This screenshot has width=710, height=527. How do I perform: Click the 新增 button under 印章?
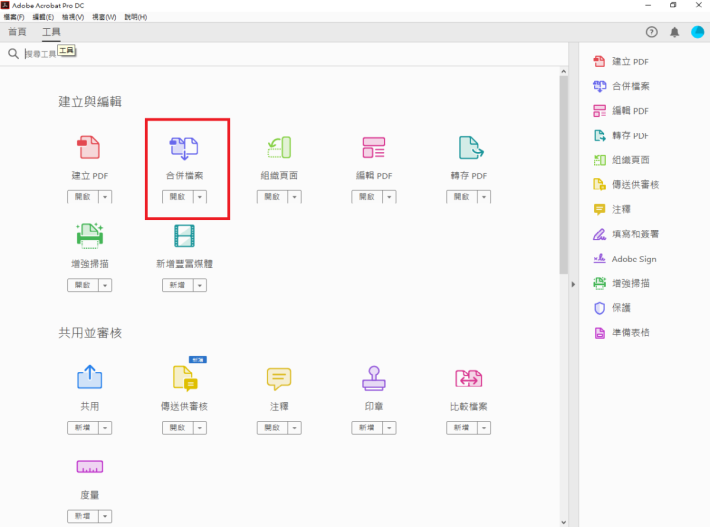(x=367, y=428)
